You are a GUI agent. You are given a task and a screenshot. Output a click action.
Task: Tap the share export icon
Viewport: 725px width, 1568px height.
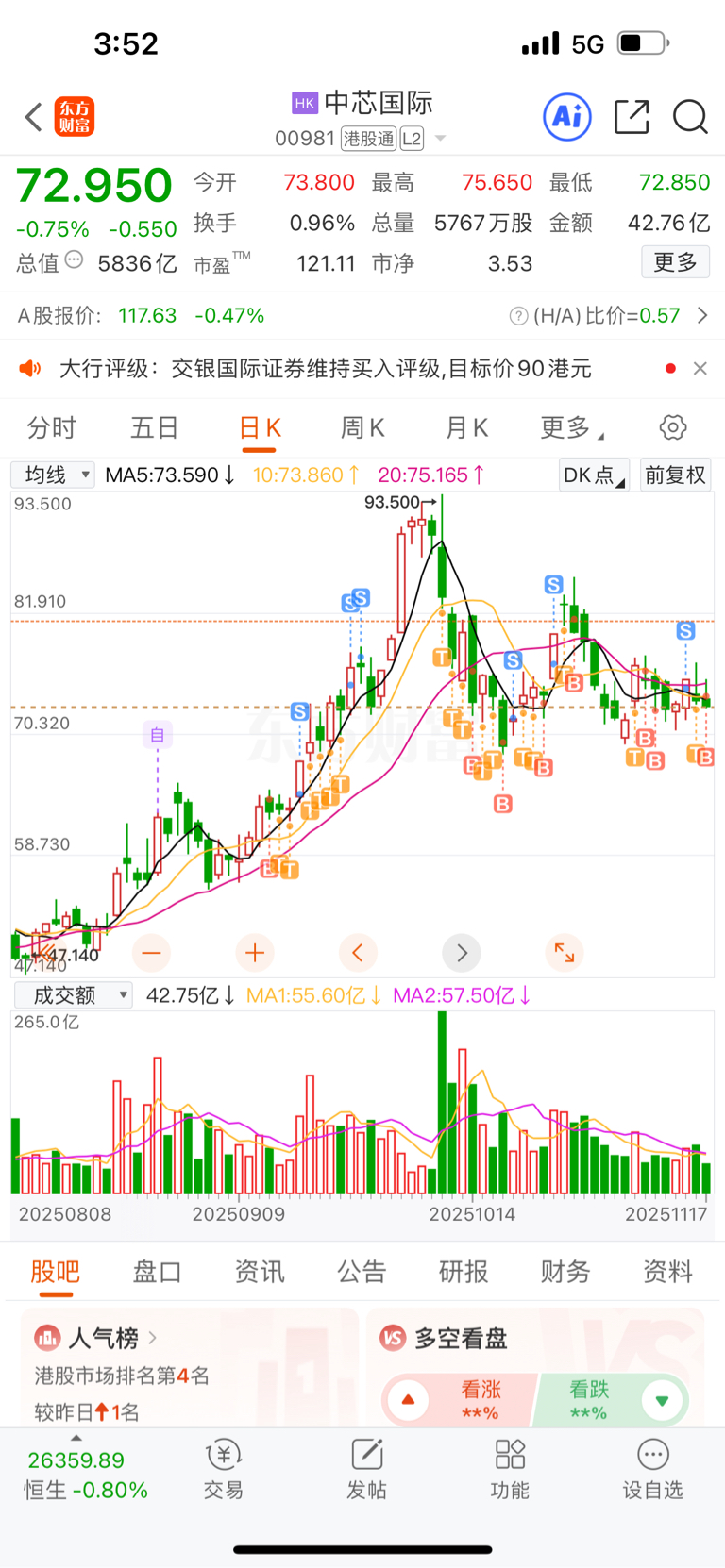[632, 117]
